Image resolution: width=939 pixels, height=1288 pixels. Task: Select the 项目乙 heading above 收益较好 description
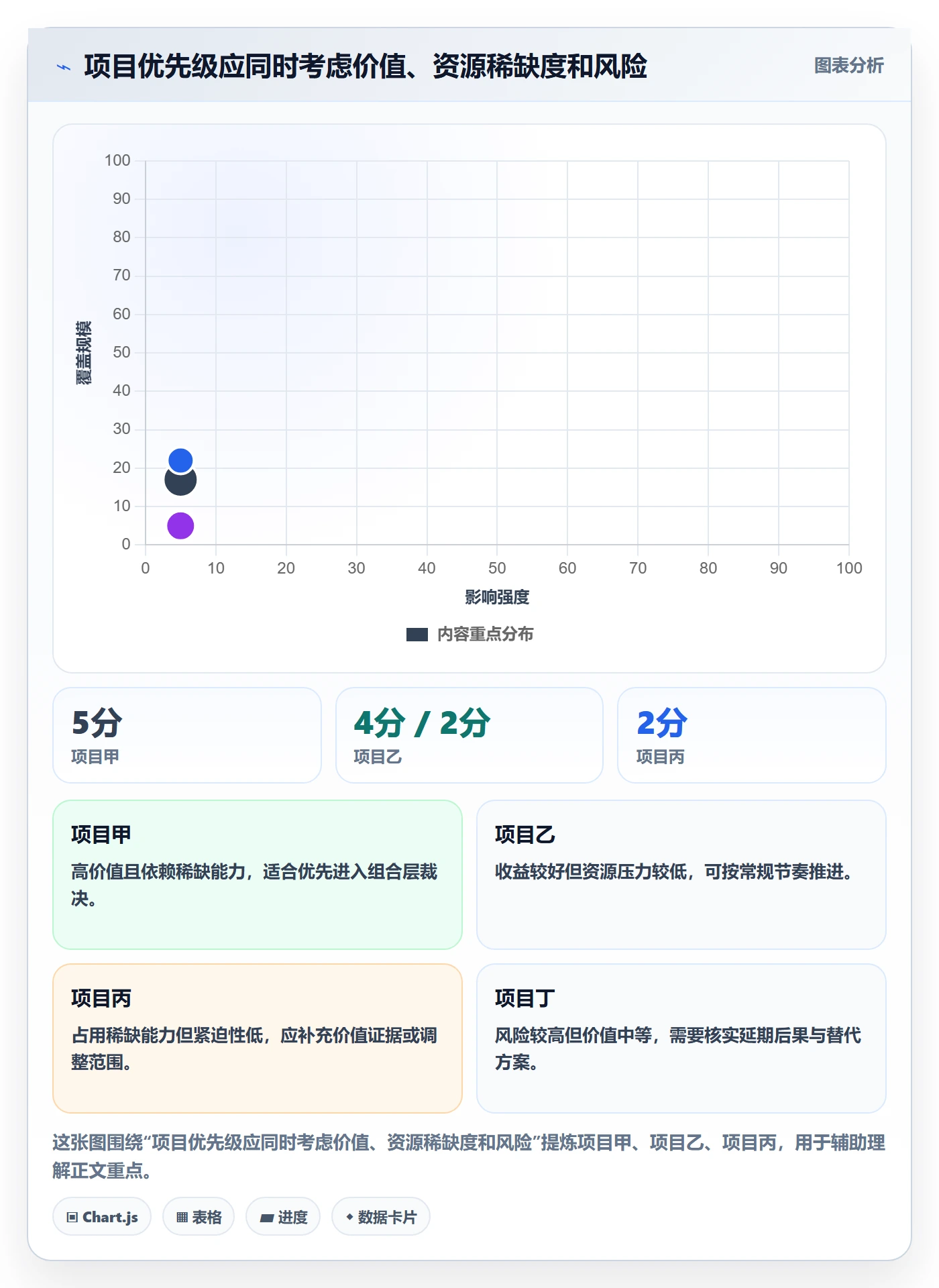tap(525, 835)
